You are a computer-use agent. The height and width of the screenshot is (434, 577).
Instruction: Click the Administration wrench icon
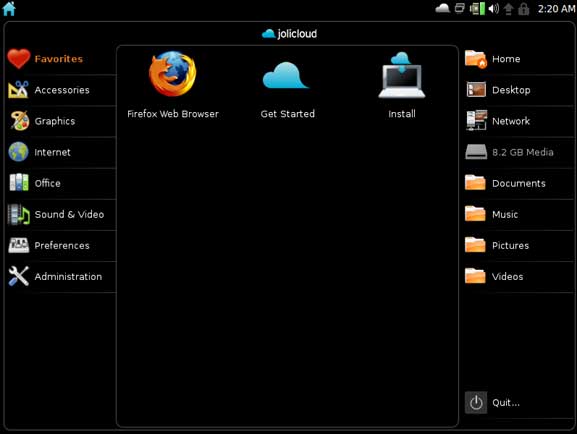pos(18,276)
